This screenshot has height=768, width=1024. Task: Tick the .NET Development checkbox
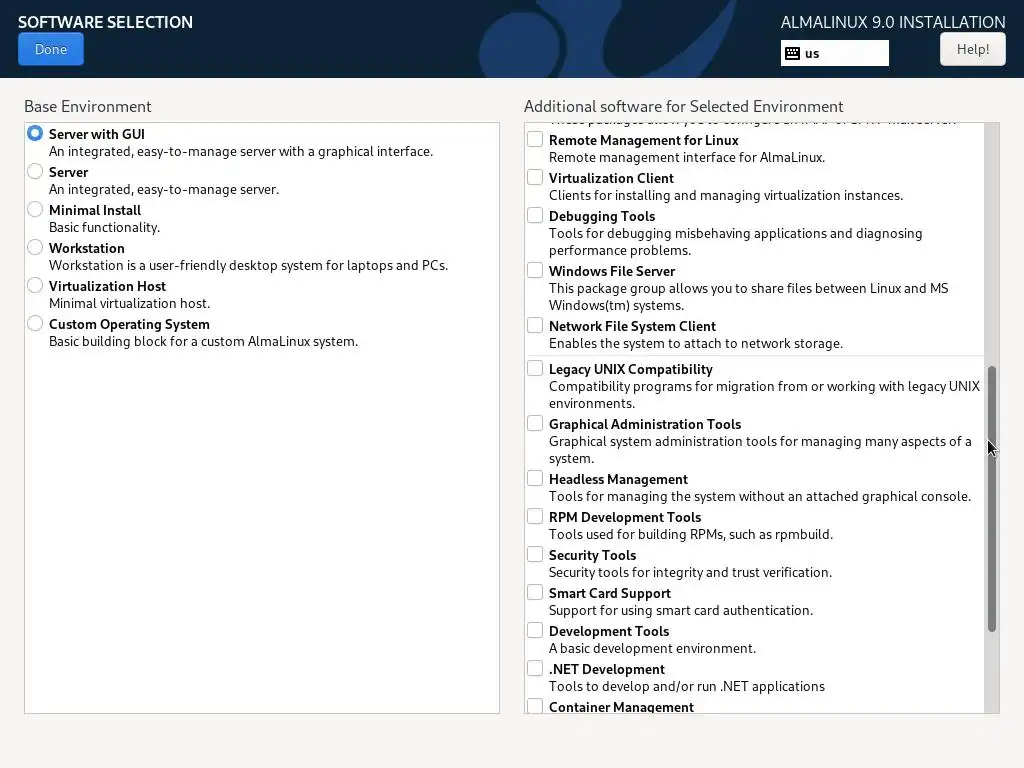(x=535, y=668)
